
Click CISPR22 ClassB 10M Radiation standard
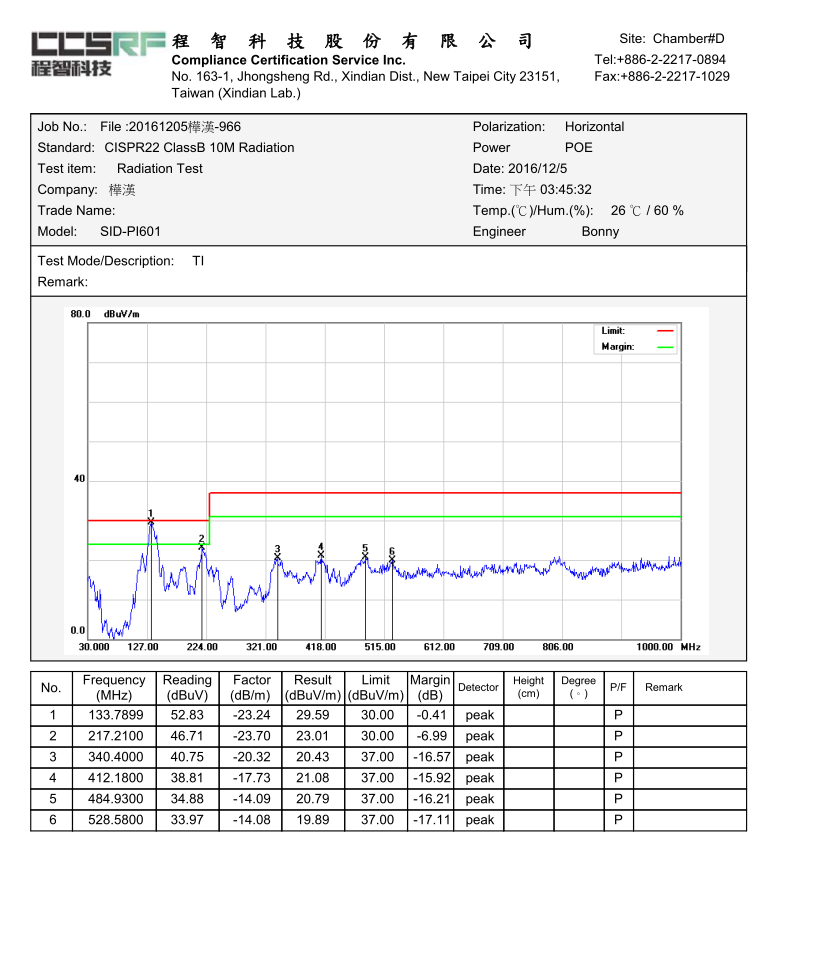tap(199, 148)
